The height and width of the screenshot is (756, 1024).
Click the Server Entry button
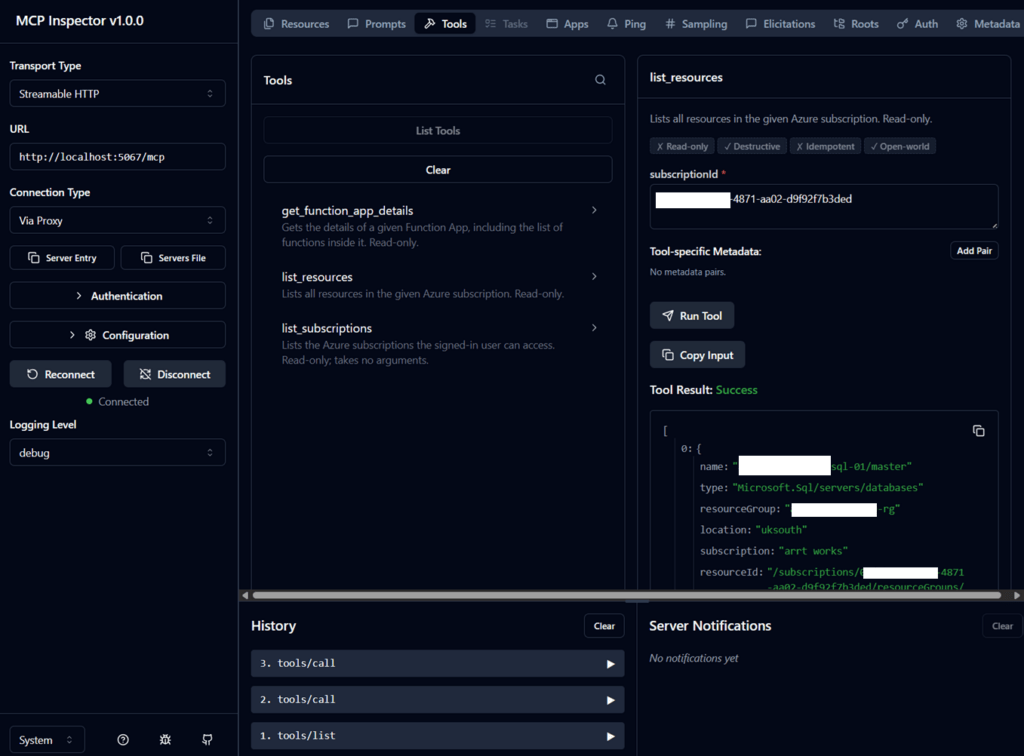point(62,258)
